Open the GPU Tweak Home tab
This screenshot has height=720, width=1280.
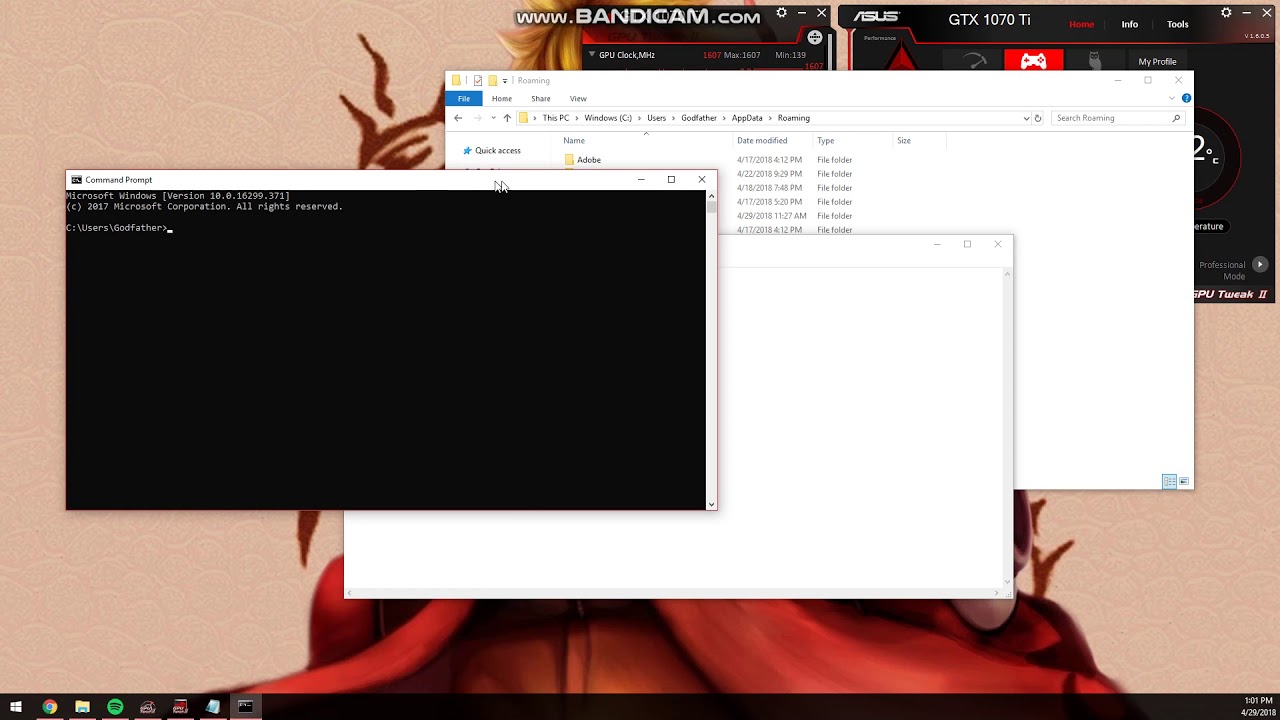point(1081,24)
